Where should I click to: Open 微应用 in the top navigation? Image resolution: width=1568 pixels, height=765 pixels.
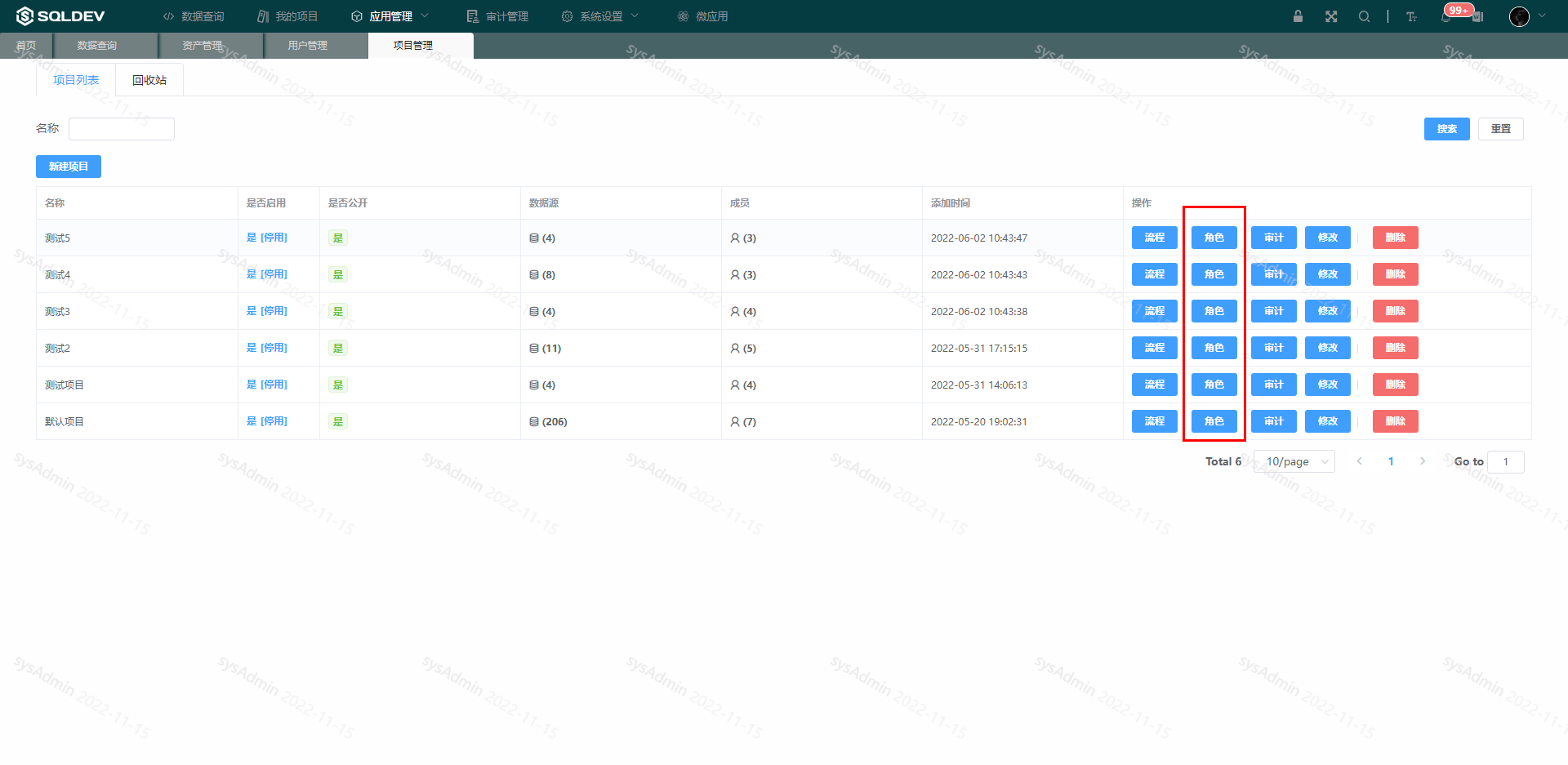pyautogui.click(x=702, y=16)
